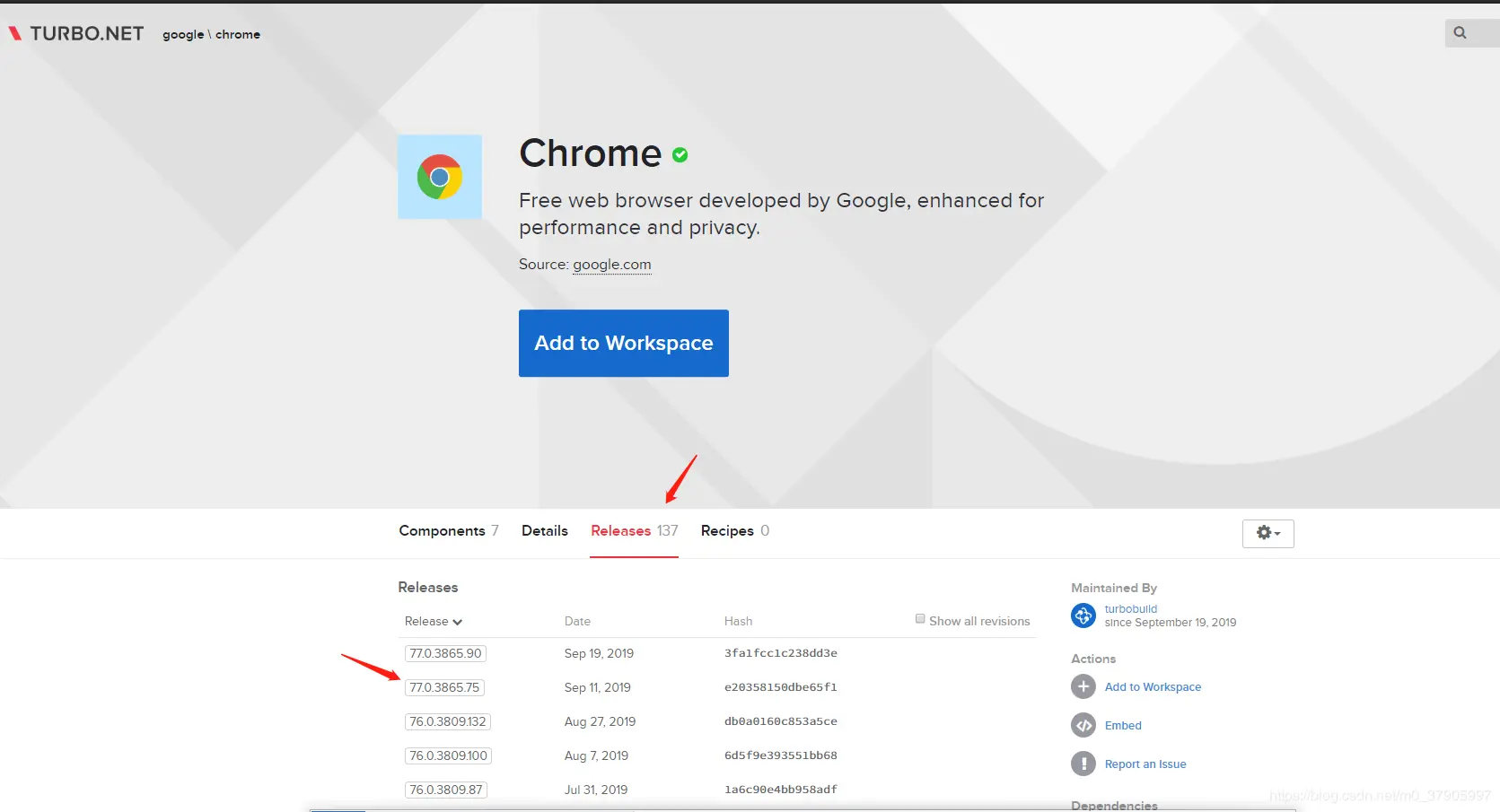Open the turbobuild maintainer link

point(1131,609)
